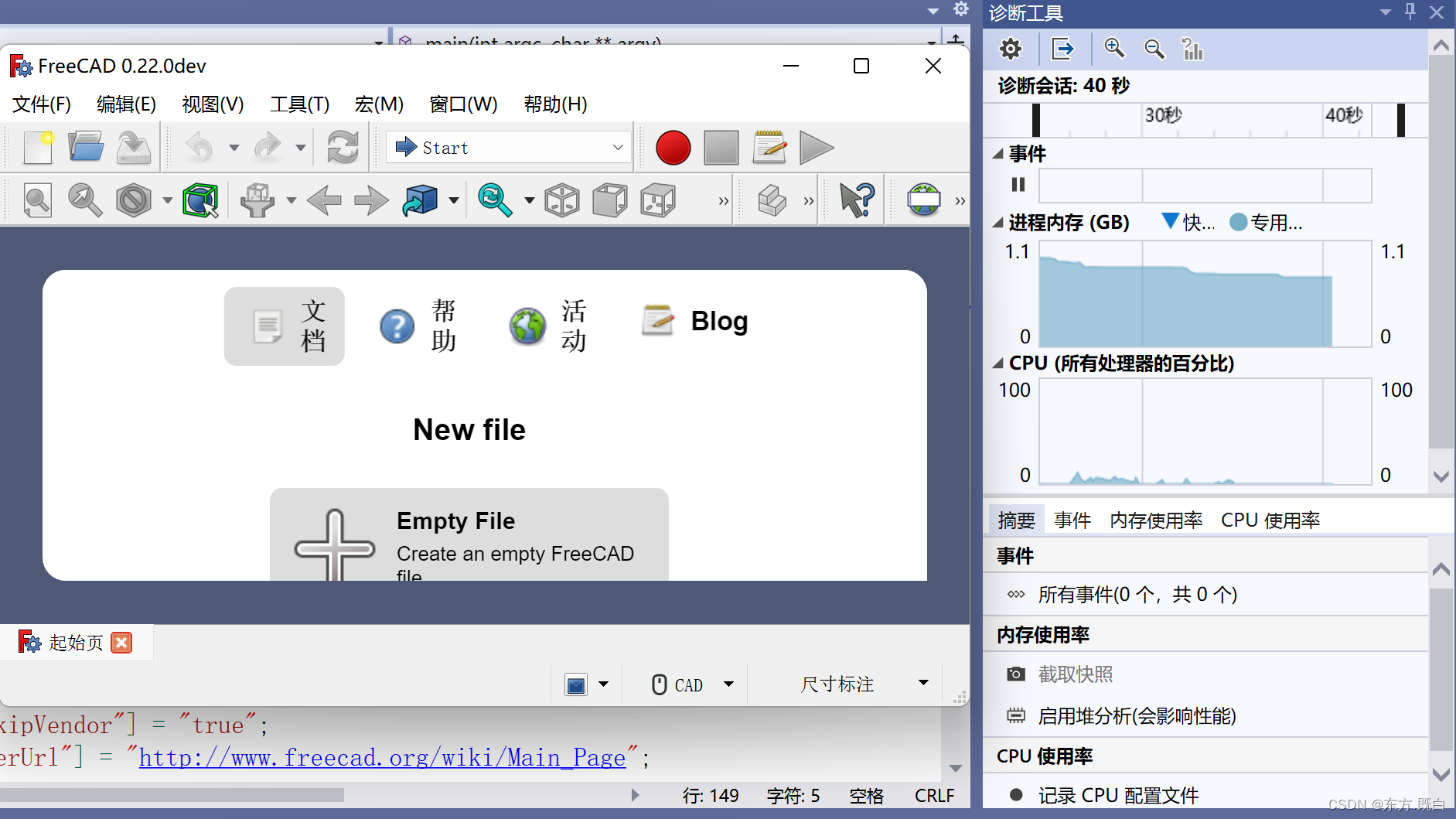The width and height of the screenshot is (1456, 819).
Task: Open the macro editor notepad icon
Action: click(x=769, y=147)
